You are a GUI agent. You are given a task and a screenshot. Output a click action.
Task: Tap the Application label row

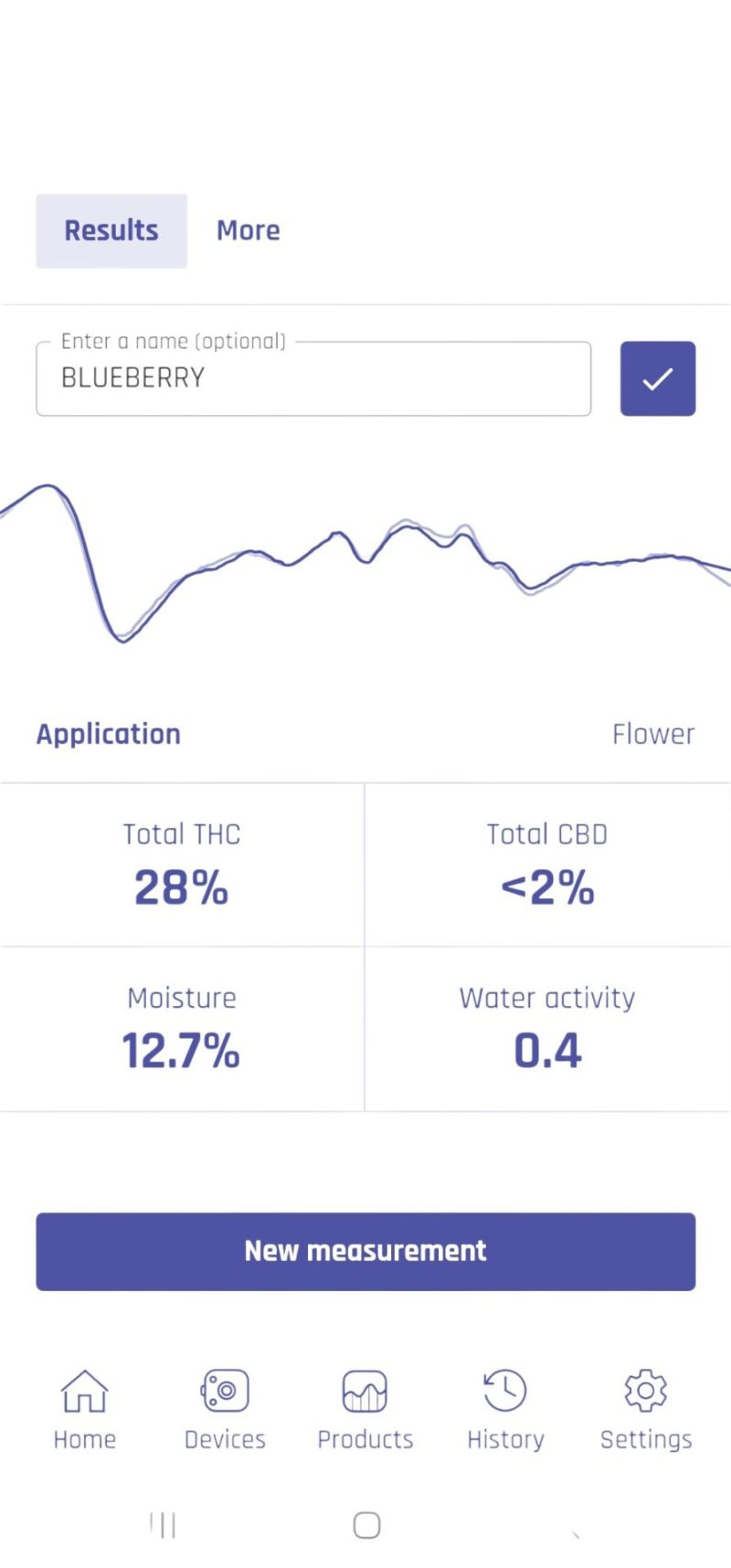tap(365, 734)
